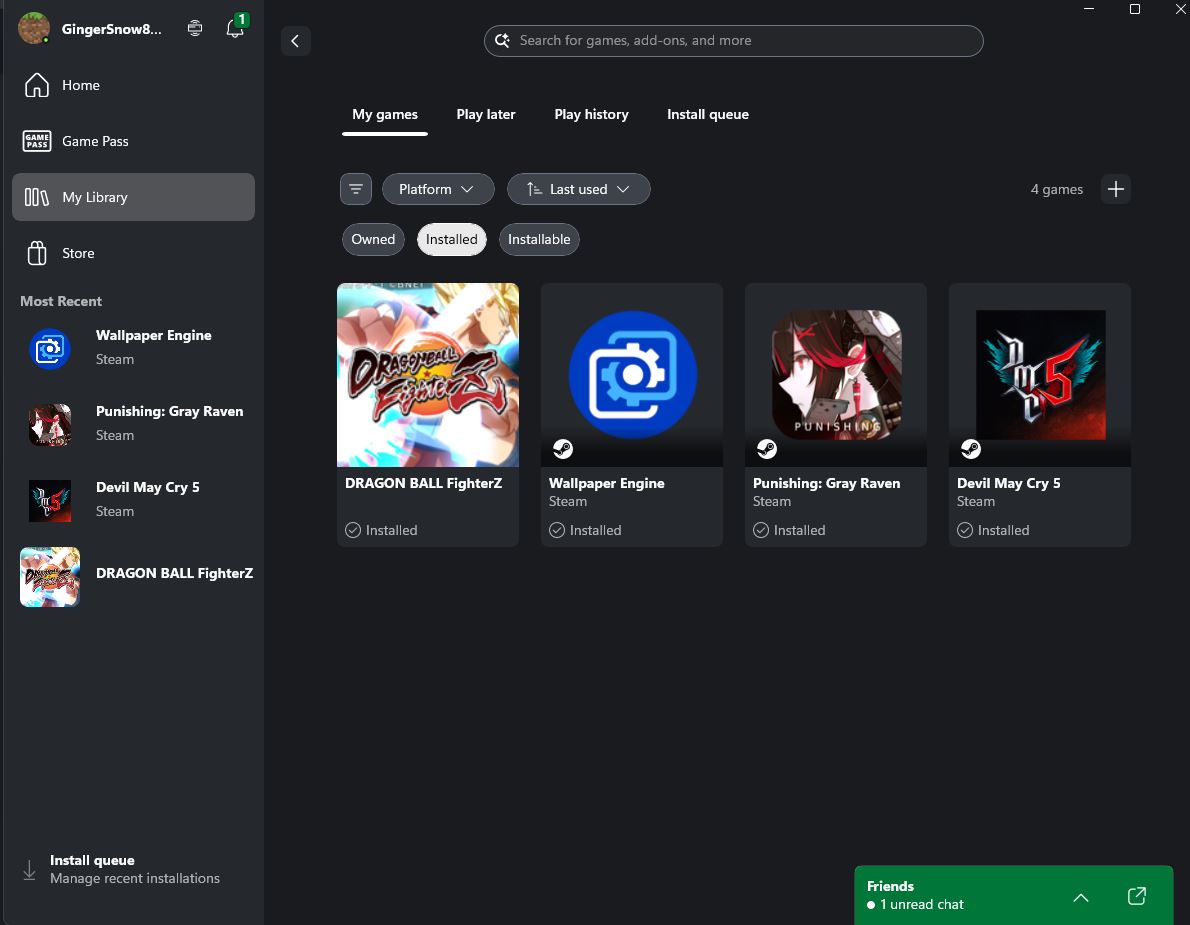Click the Store shopping bag icon
This screenshot has width=1190, height=925.
(36, 253)
